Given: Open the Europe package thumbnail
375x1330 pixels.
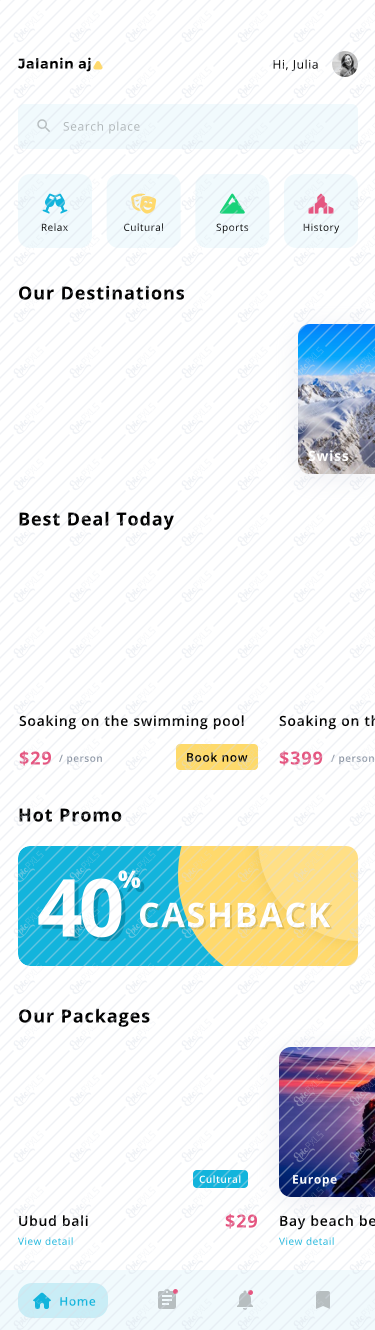Looking at the screenshot, I should click(327, 1122).
